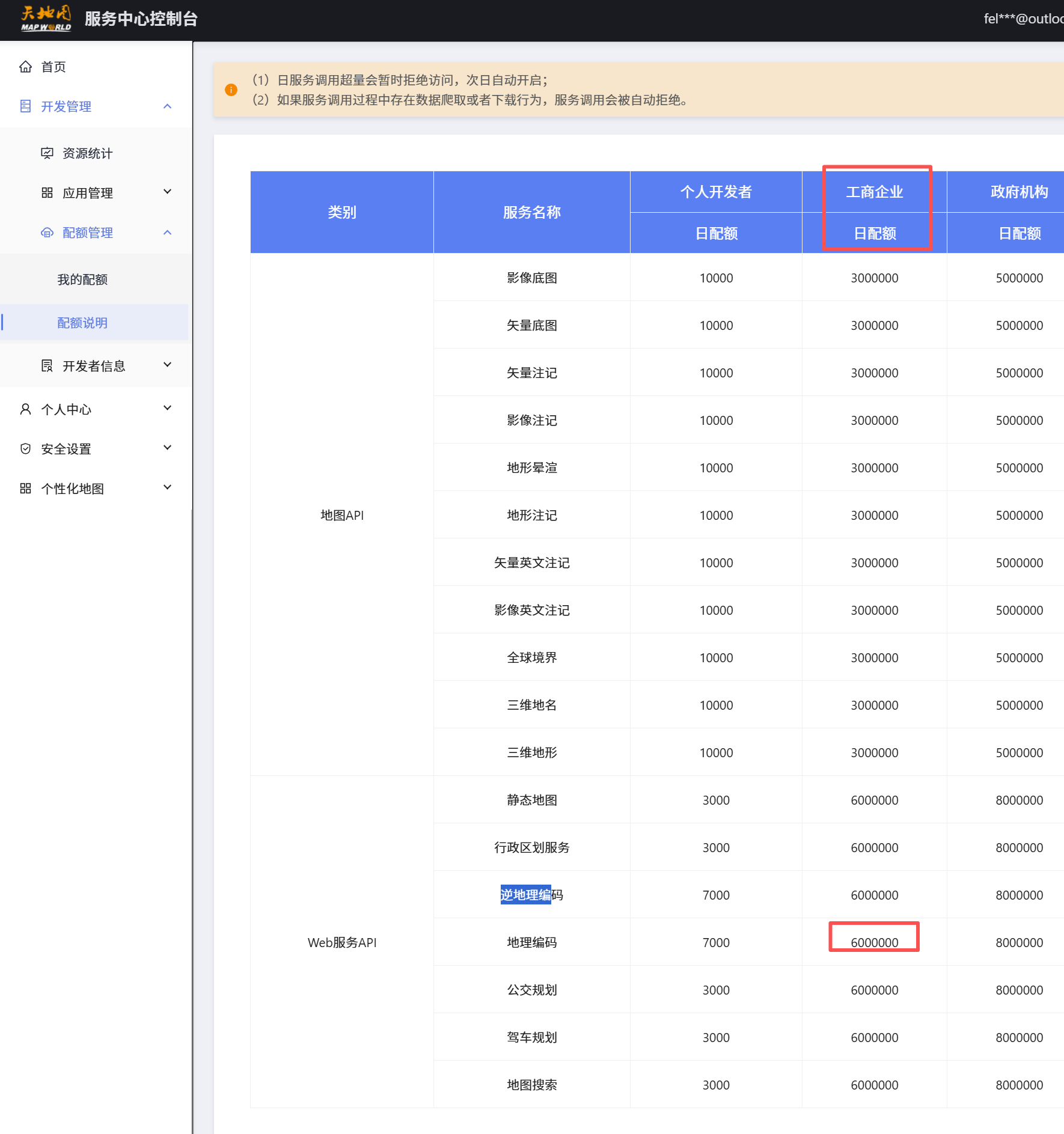This screenshot has width=1064, height=1134.
Task: Click the highlighted 逆地理编码 service name
Action: 532,895
